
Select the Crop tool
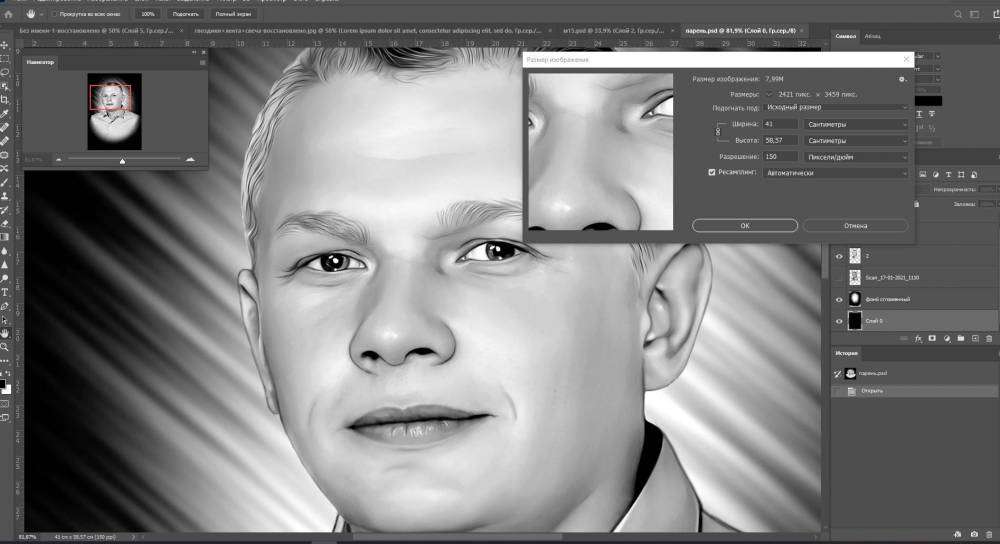[x=5, y=100]
